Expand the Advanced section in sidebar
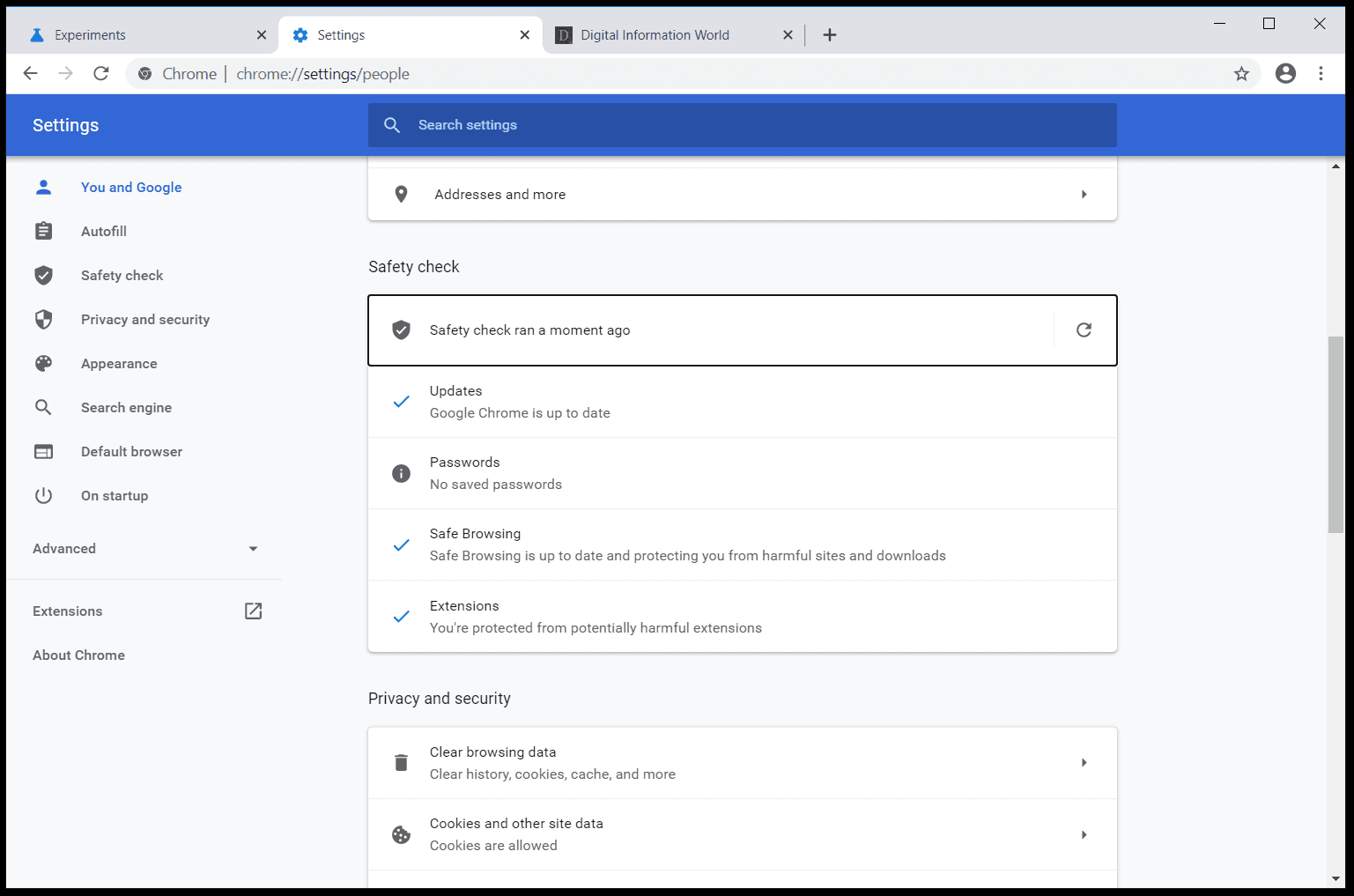The width and height of the screenshot is (1354, 896). click(145, 548)
